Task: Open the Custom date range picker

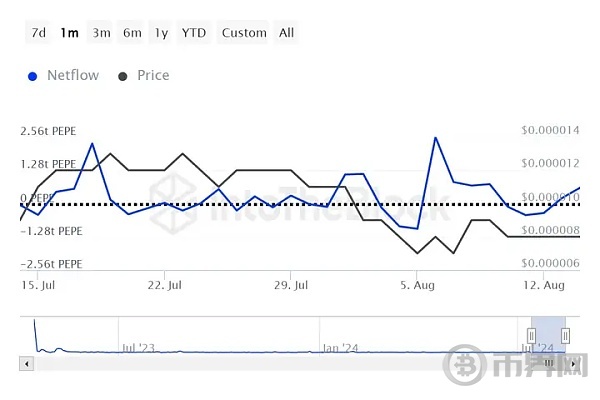Action: (244, 33)
